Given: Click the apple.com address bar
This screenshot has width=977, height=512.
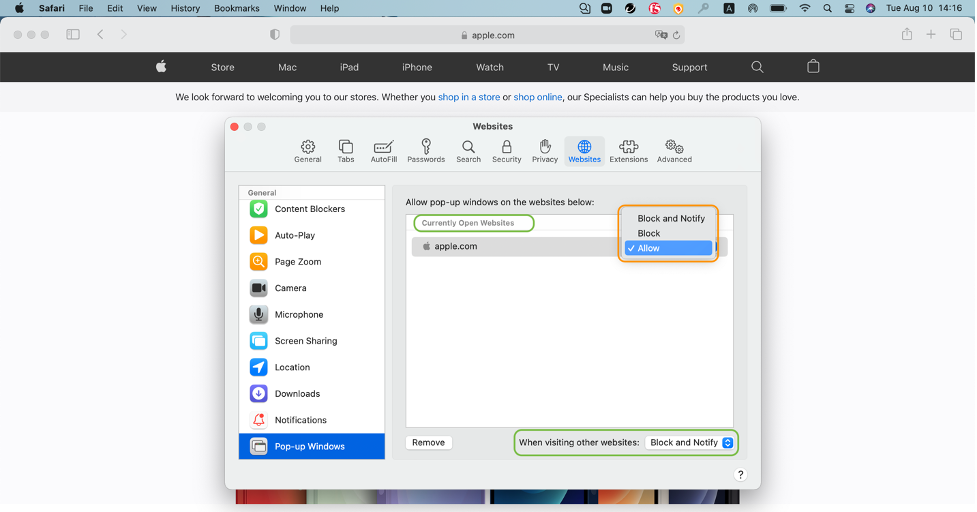Looking at the screenshot, I should 487,35.
